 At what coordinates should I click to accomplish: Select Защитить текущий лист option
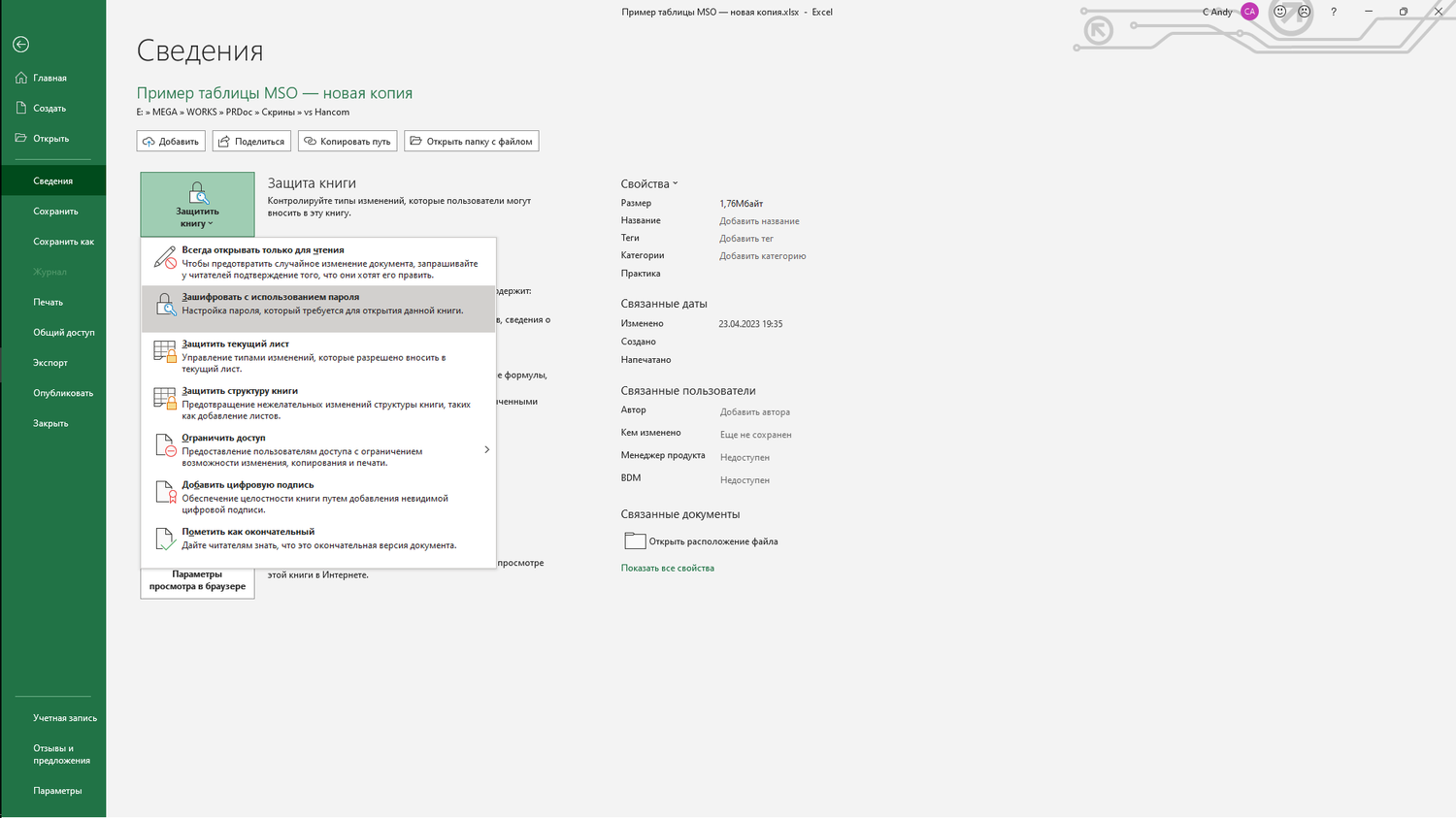(x=318, y=356)
